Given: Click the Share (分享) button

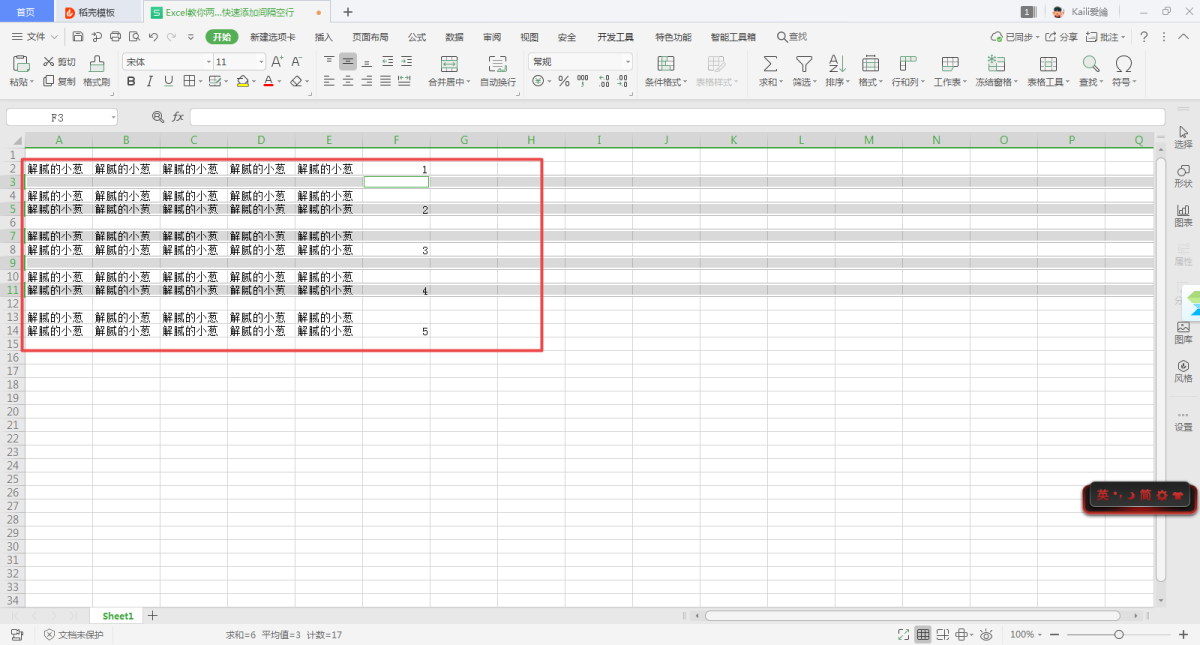Looking at the screenshot, I should point(1062,37).
